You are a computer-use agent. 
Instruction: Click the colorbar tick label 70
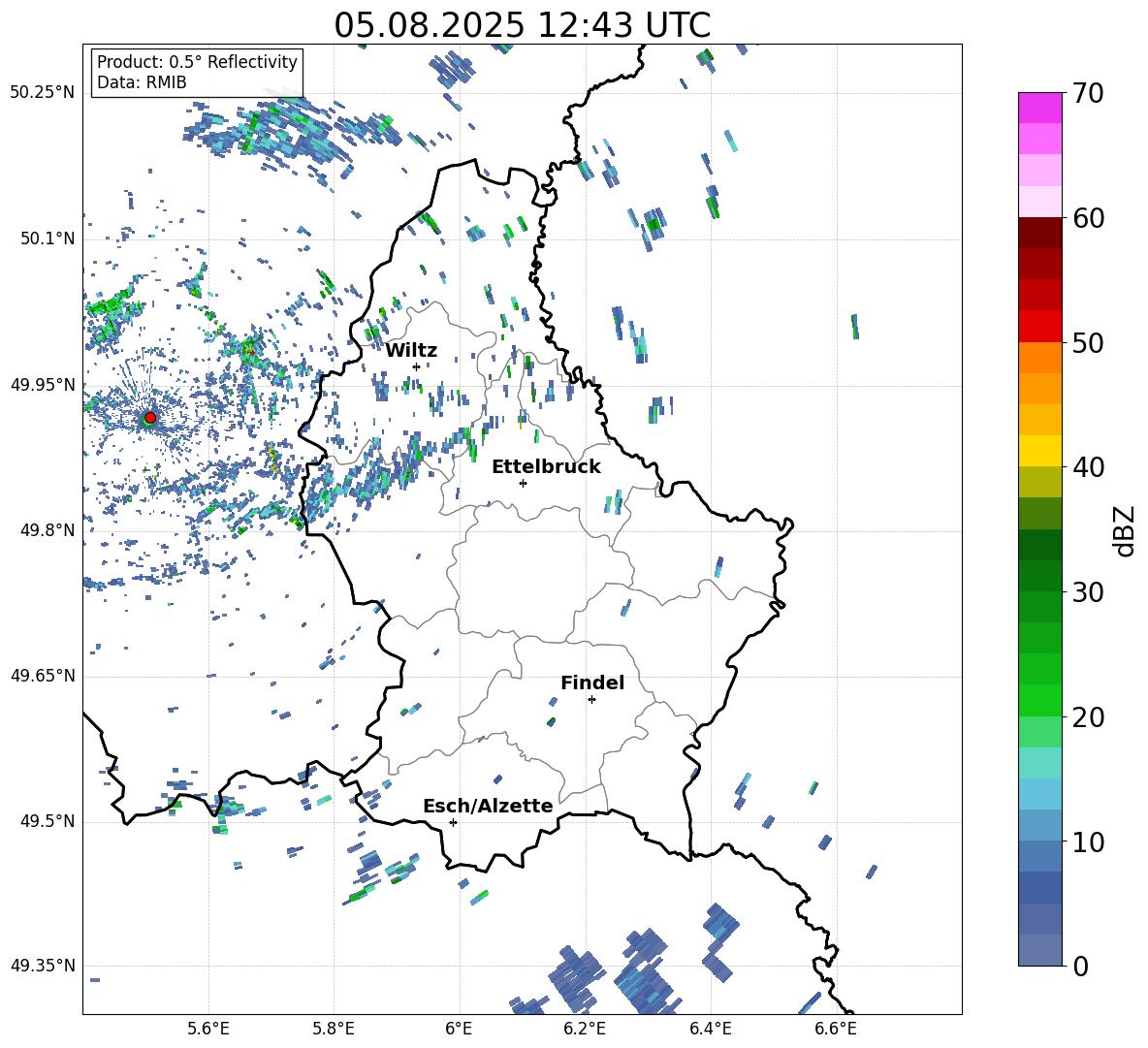tap(1088, 94)
